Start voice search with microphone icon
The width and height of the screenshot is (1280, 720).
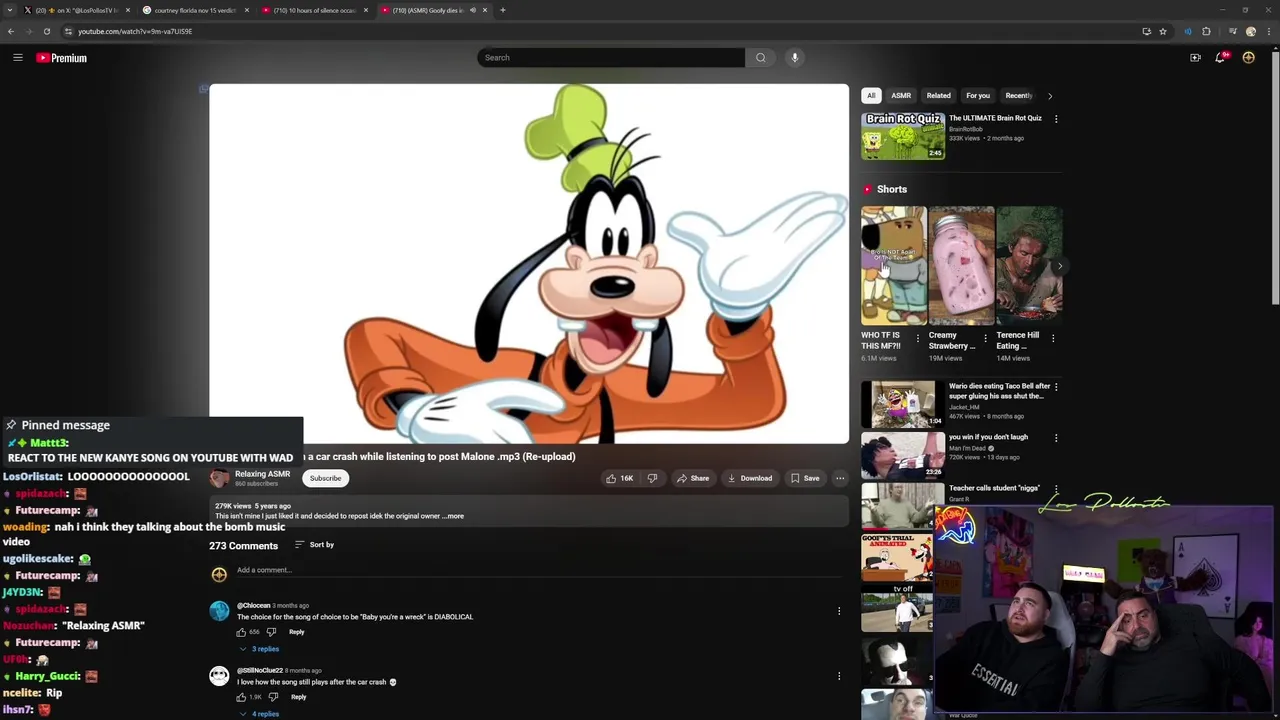[795, 58]
